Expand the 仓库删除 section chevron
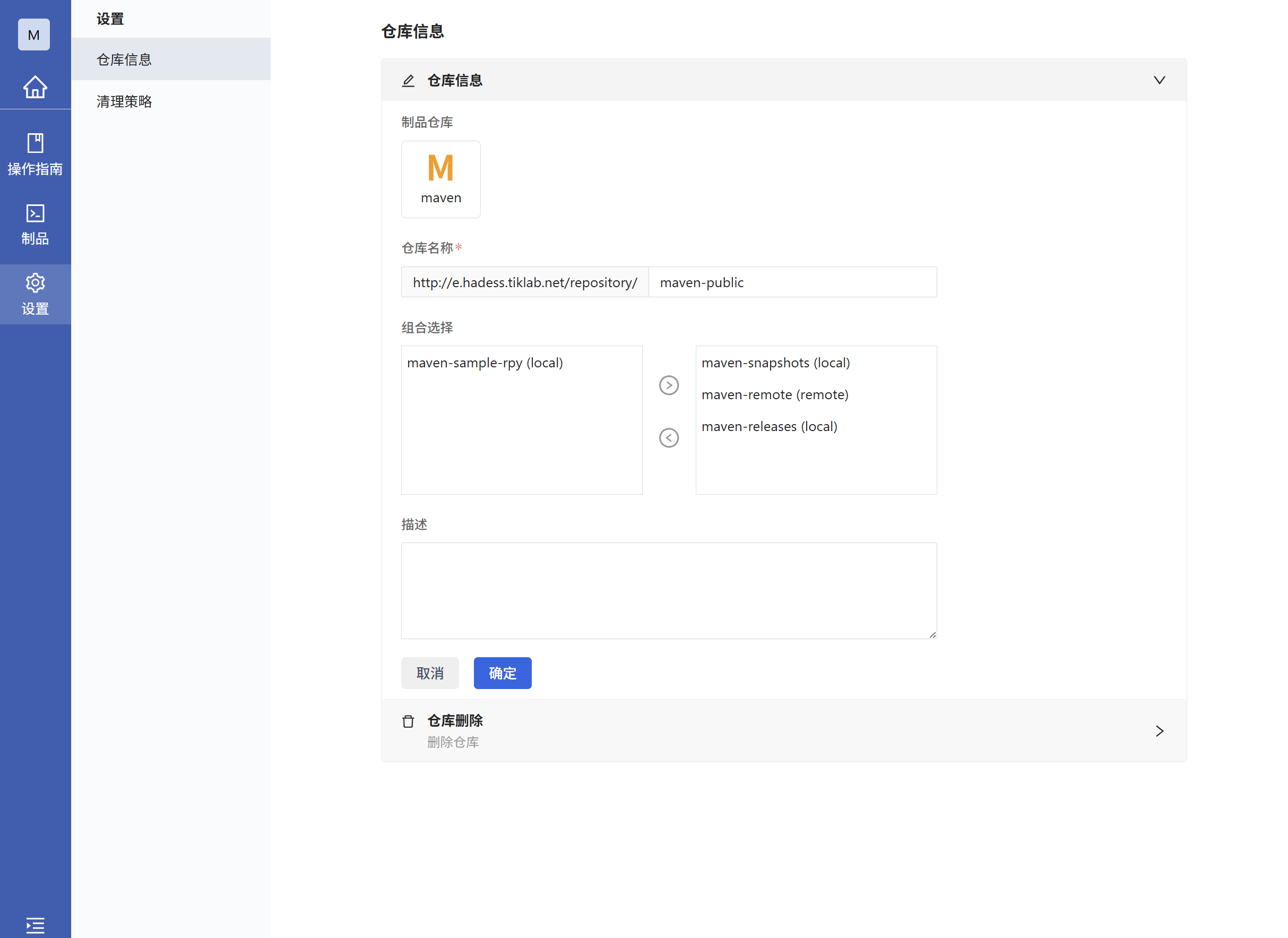The width and height of the screenshot is (1288, 938). pyautogui.click(x=1159, y=730)
